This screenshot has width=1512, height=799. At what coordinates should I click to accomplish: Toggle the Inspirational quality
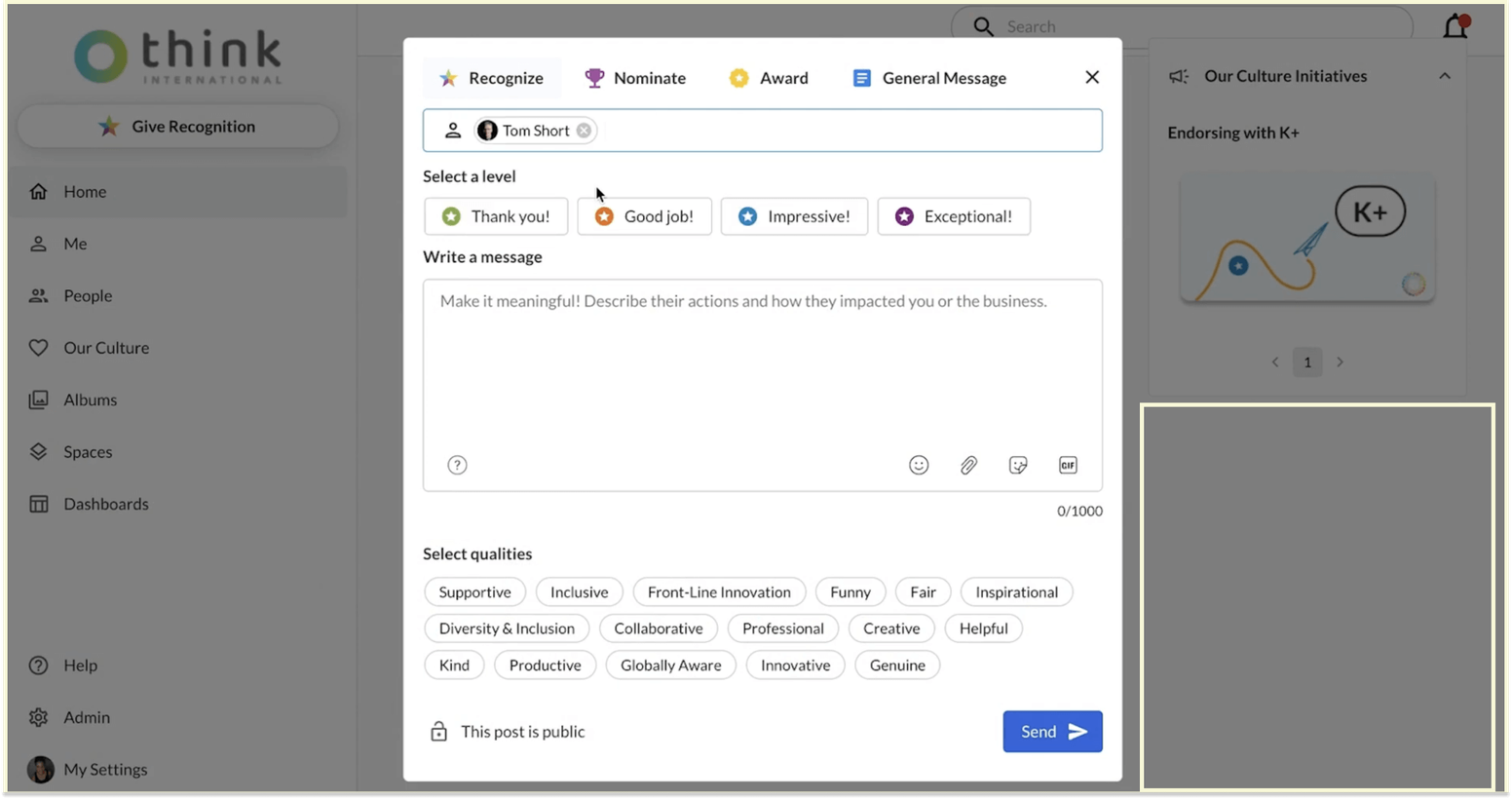1016,592
